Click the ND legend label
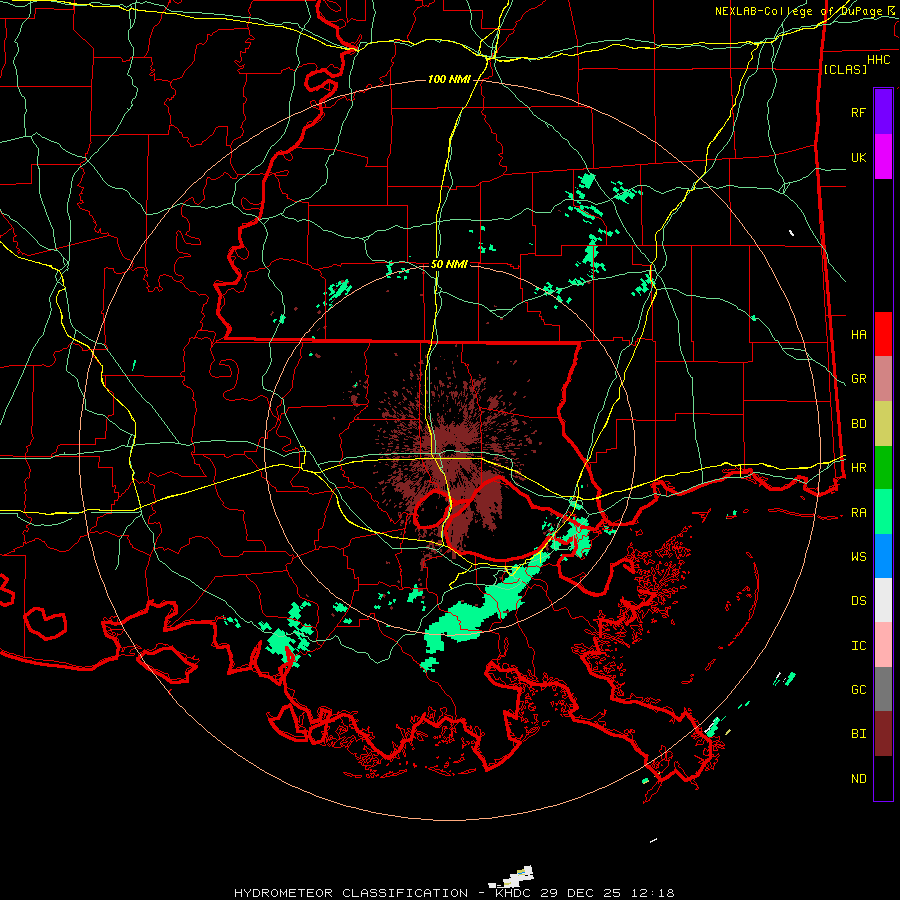Viewport: 900px width, 900px height. click(859, 779)
